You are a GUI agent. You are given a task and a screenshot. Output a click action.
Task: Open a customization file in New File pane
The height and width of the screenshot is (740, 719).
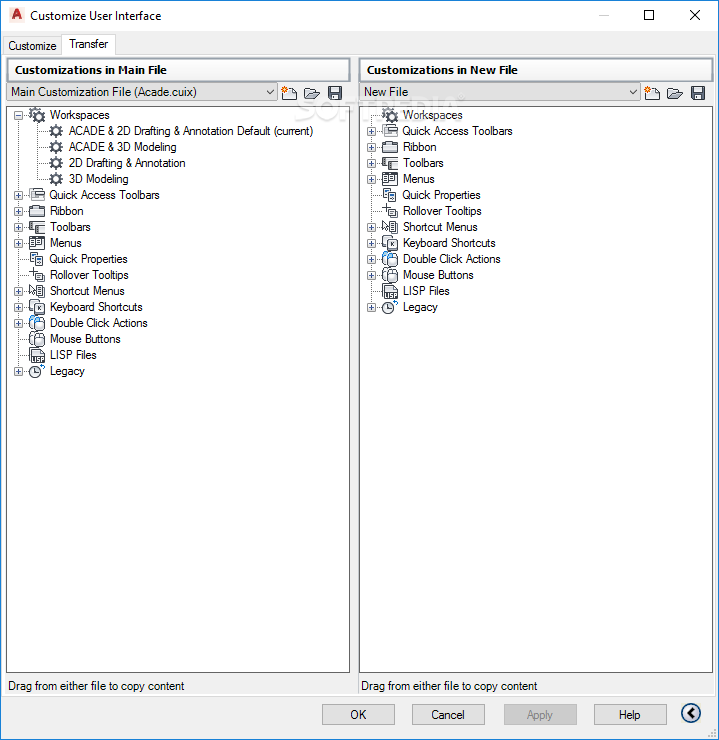pyautogui.click(x=675, y=93)
